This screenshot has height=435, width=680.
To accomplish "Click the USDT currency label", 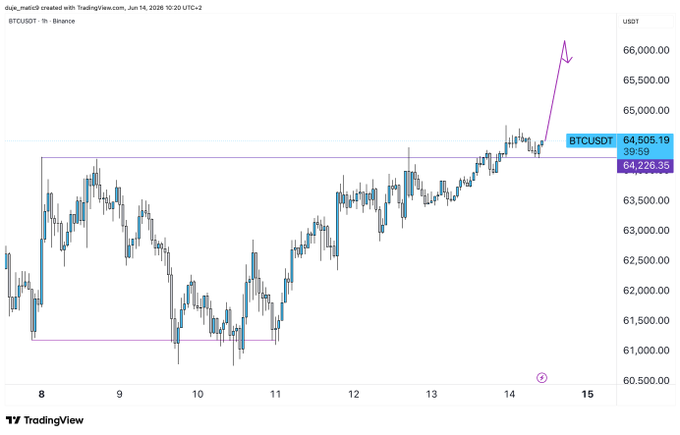I will point(631,21).
